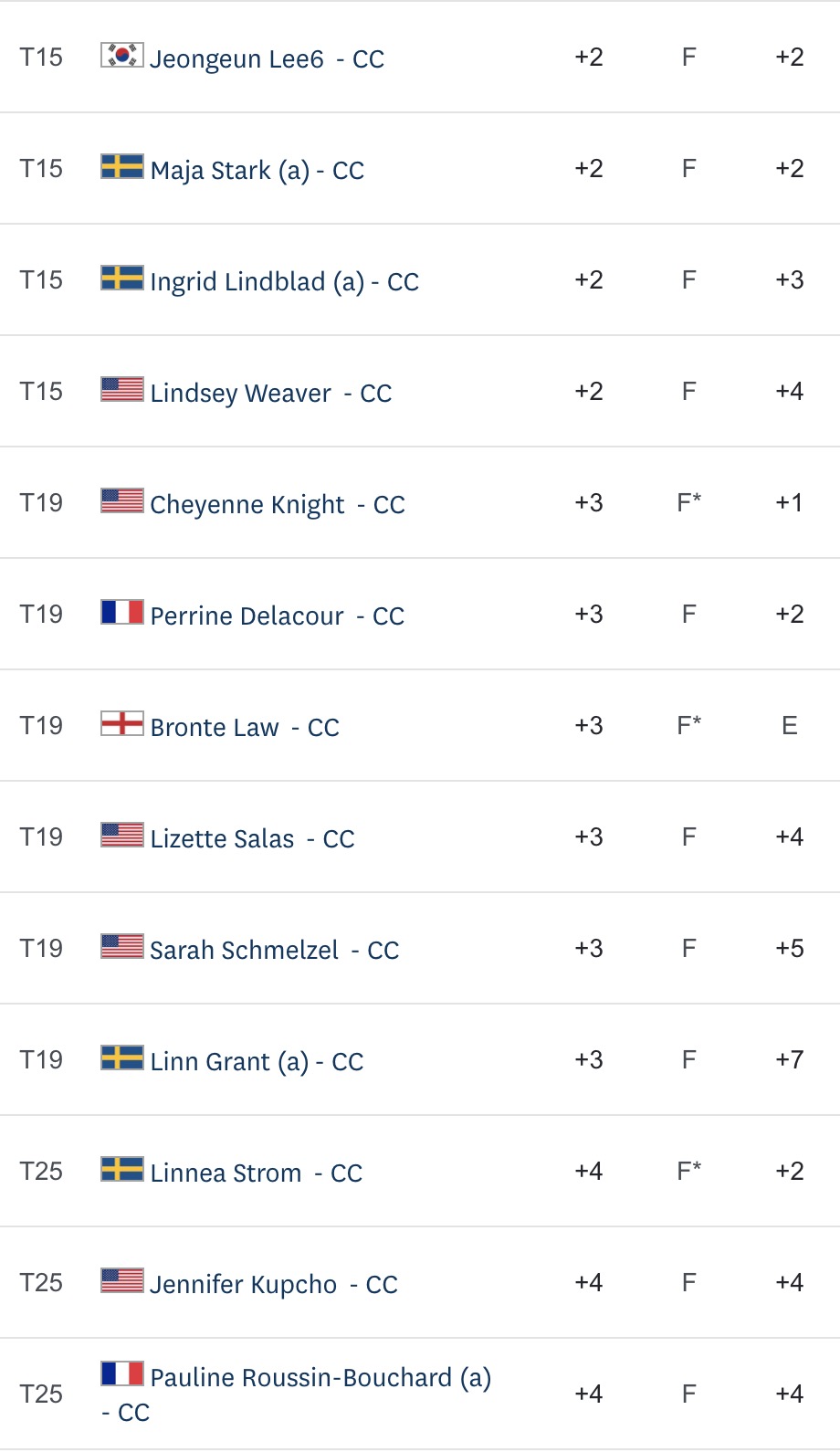Click the Sweden flag next to Maja Stark

point(121,166)
